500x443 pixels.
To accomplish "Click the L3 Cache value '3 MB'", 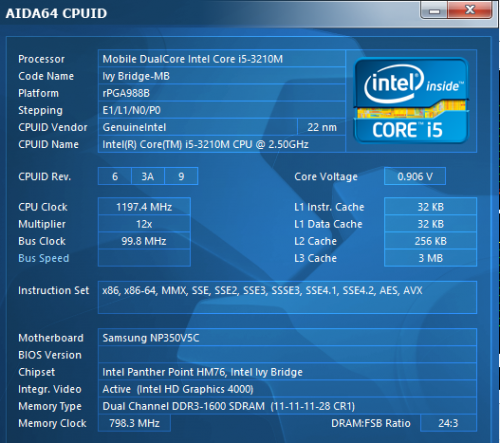I will pyautogui.click(x=430, y=258).
